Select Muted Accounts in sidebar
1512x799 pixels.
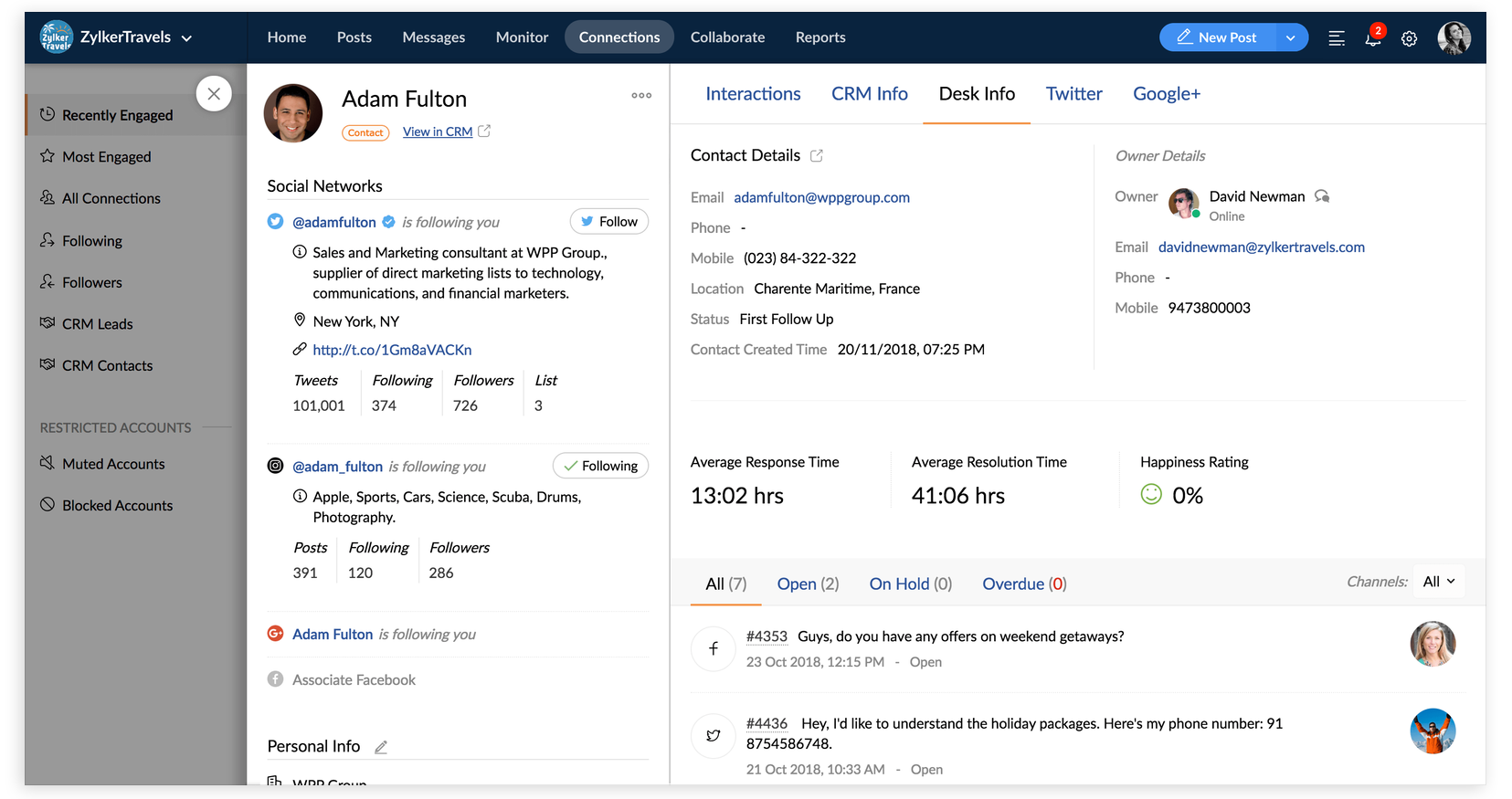113,464
